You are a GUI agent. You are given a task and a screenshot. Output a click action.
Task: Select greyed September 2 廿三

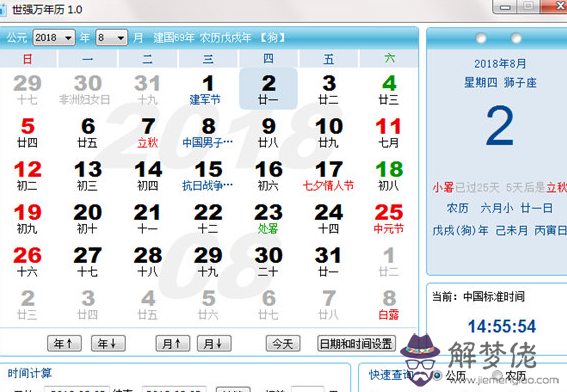27,304
